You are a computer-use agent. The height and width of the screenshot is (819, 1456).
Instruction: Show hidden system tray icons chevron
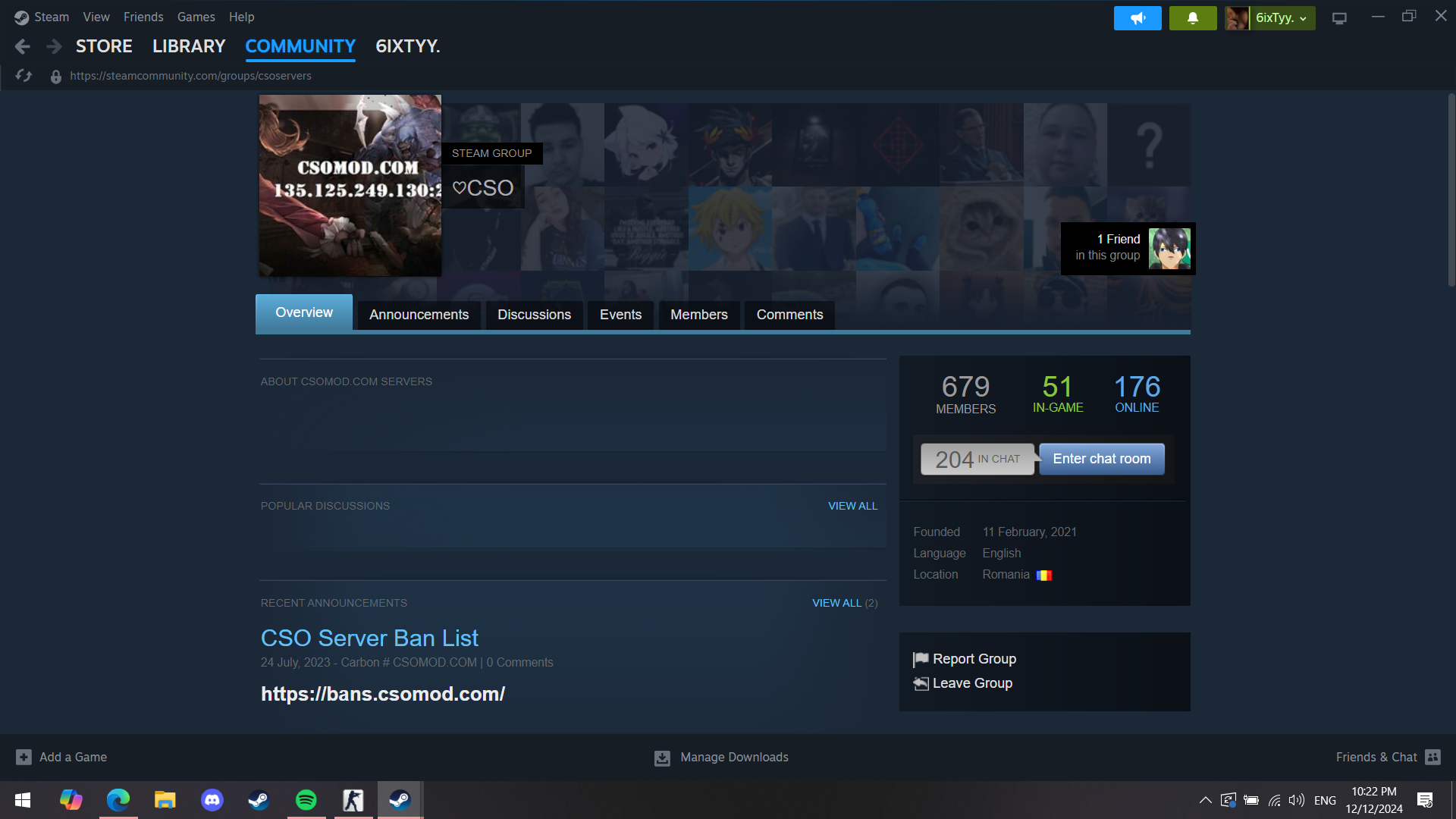tap(1205, 800)
